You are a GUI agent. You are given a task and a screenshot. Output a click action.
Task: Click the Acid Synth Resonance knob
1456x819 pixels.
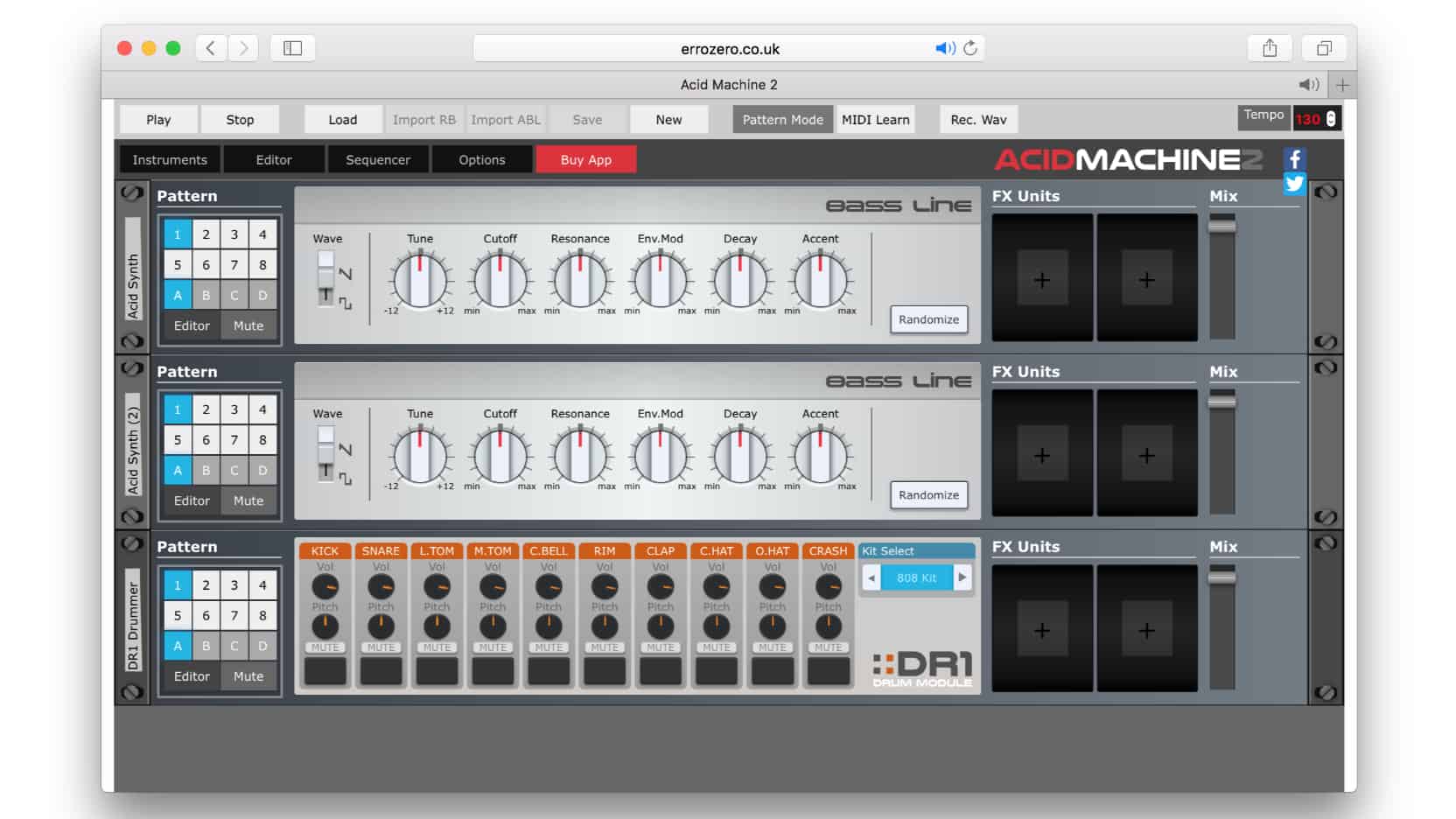click(580, 281)
